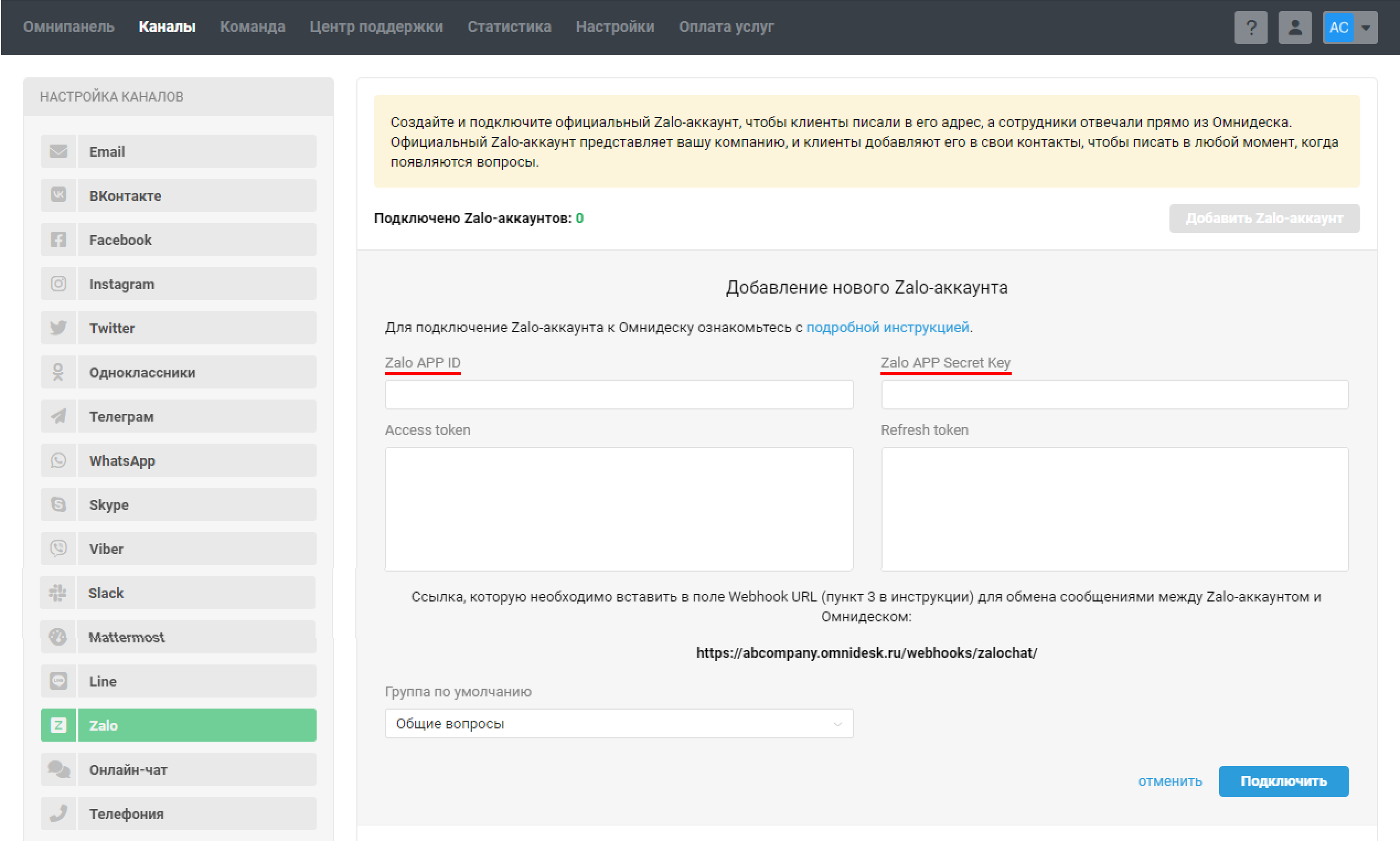Click the Mattermost icon

tap(58, 637)
